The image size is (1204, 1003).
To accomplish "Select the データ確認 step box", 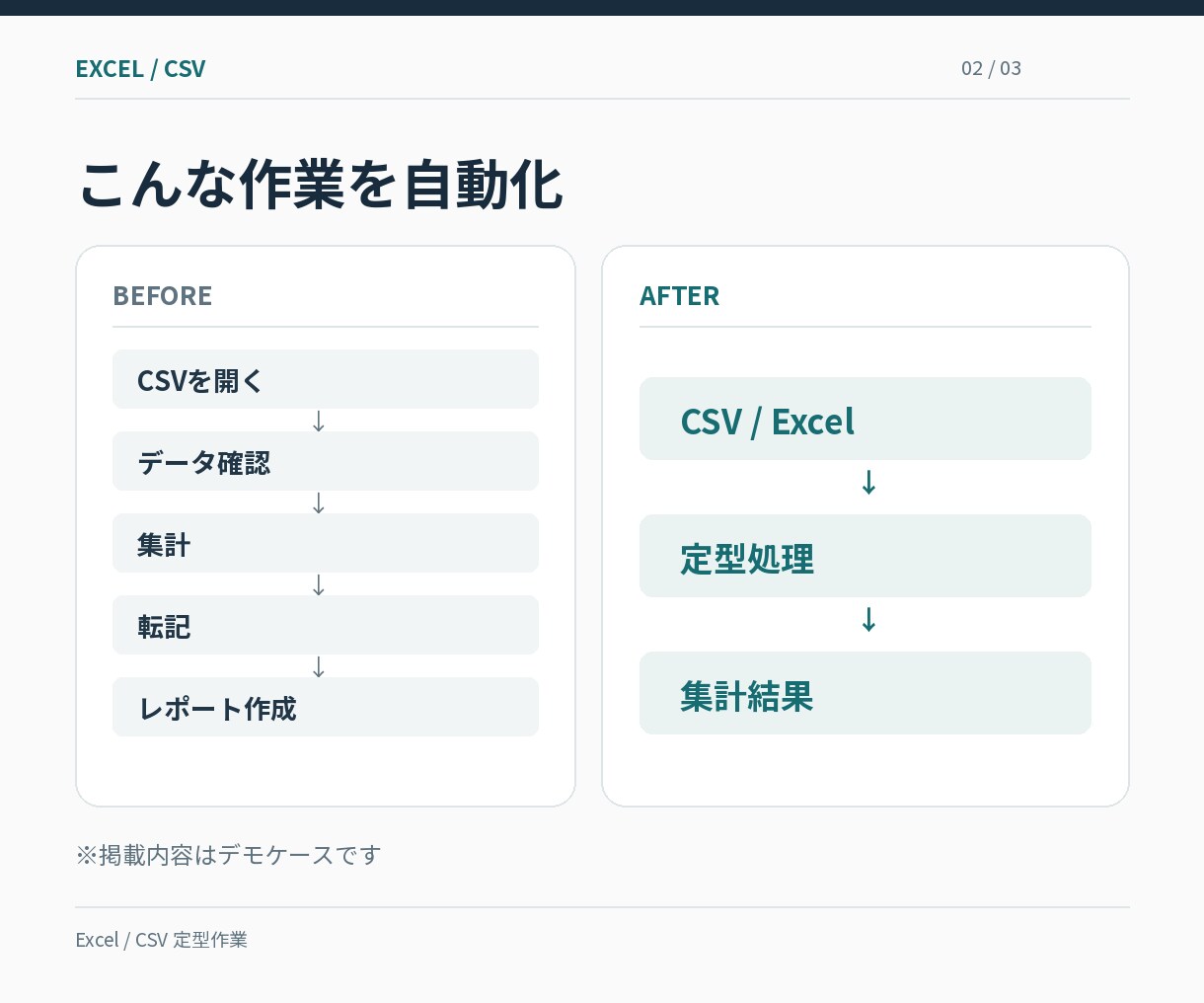I will coord(326,461).
